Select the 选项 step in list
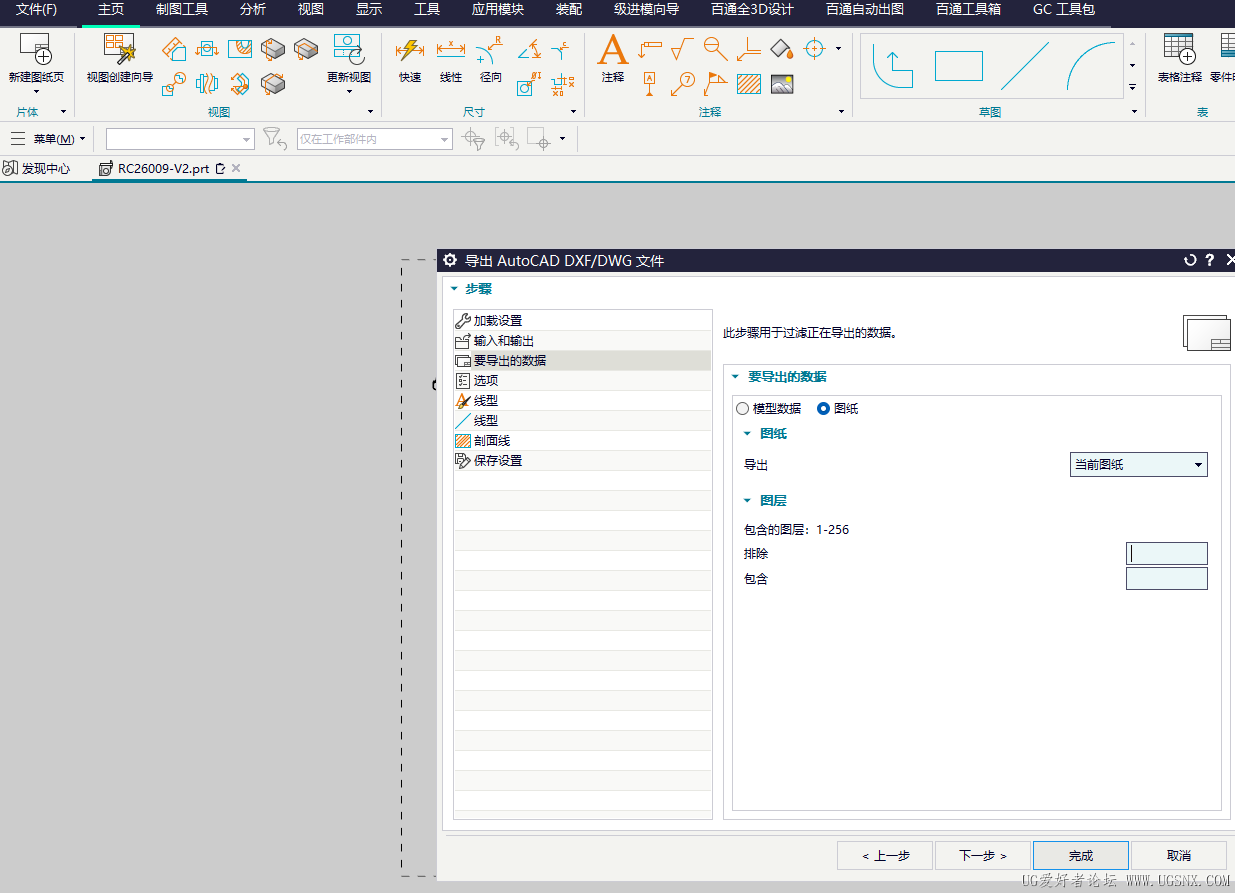1235x893 pixels. point(582,381)
